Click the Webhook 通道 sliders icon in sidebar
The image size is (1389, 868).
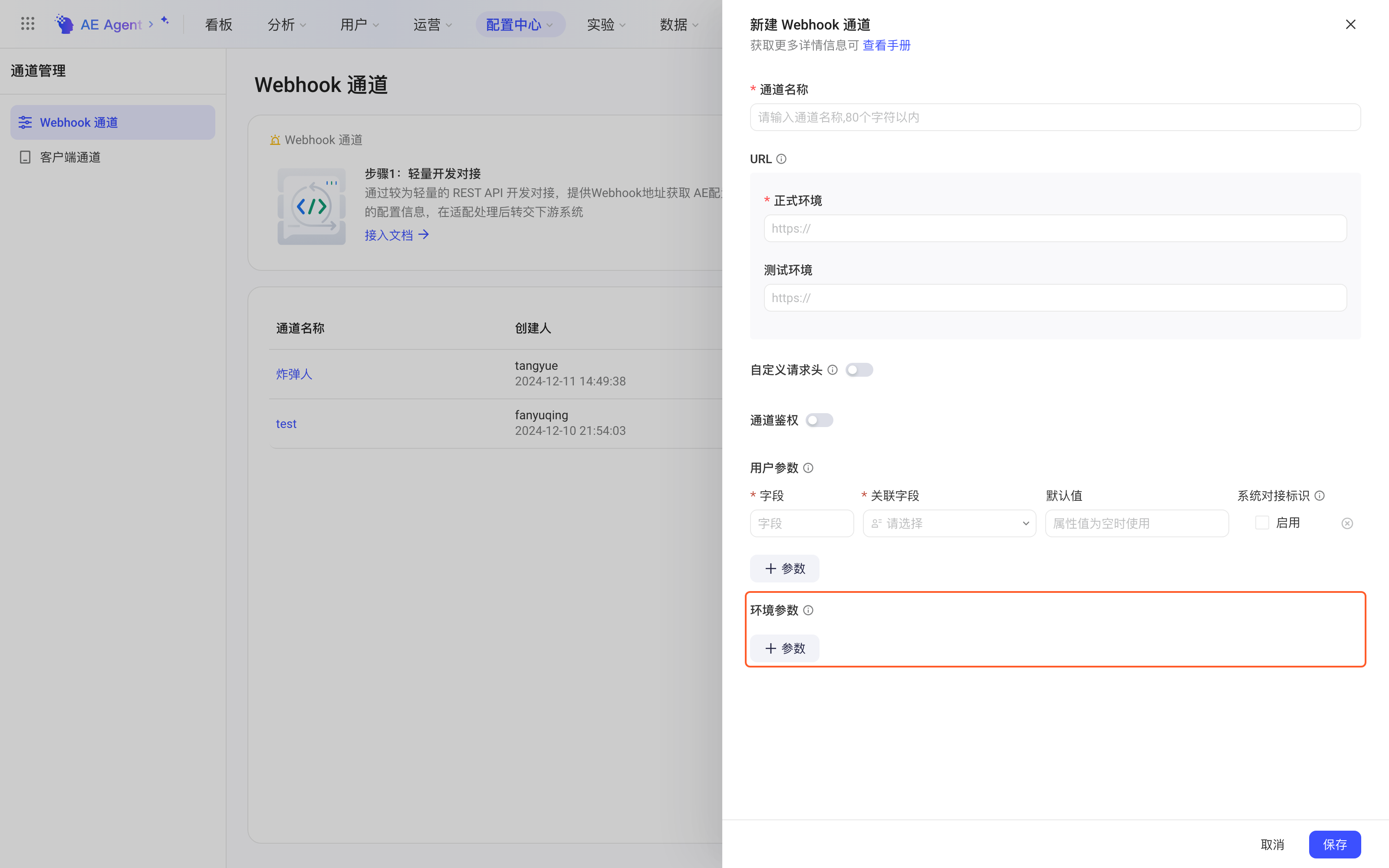25,122
